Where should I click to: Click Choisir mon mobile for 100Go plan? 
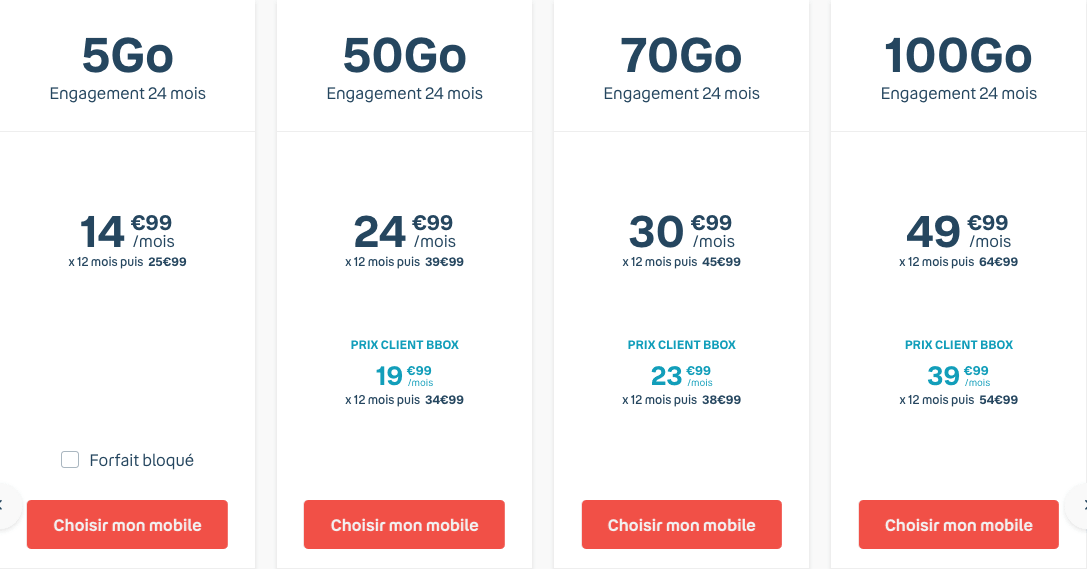(x=958, y=525)
